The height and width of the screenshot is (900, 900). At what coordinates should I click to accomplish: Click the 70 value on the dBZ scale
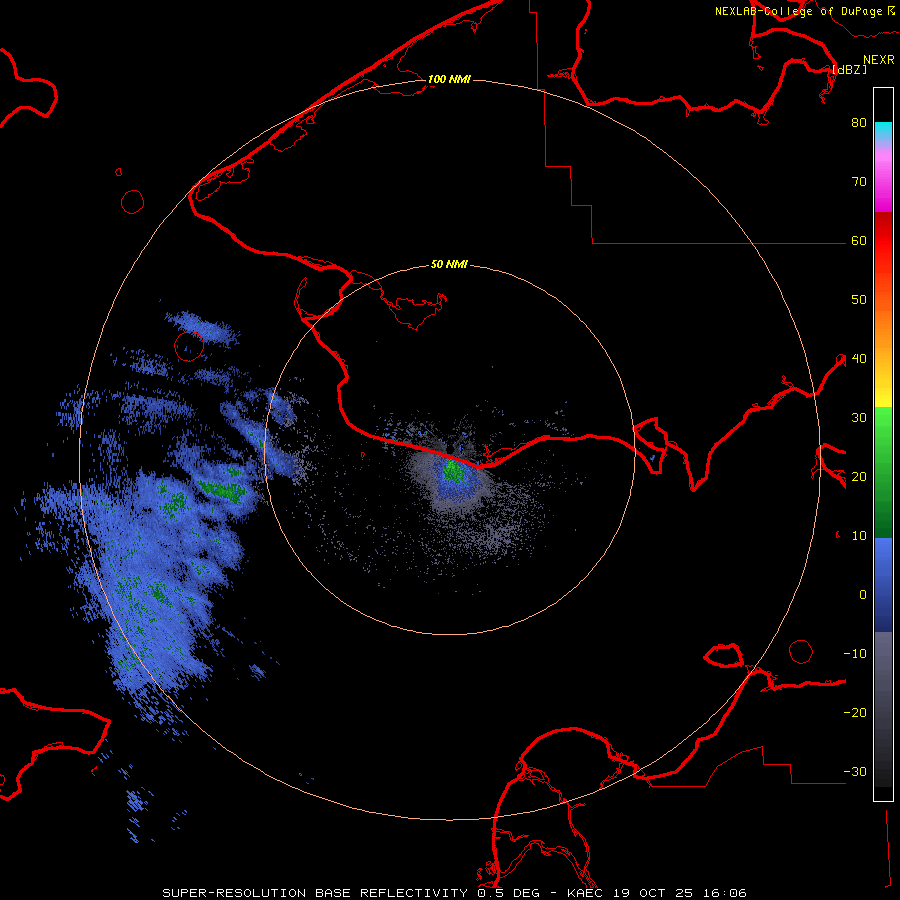pos(859,181)
